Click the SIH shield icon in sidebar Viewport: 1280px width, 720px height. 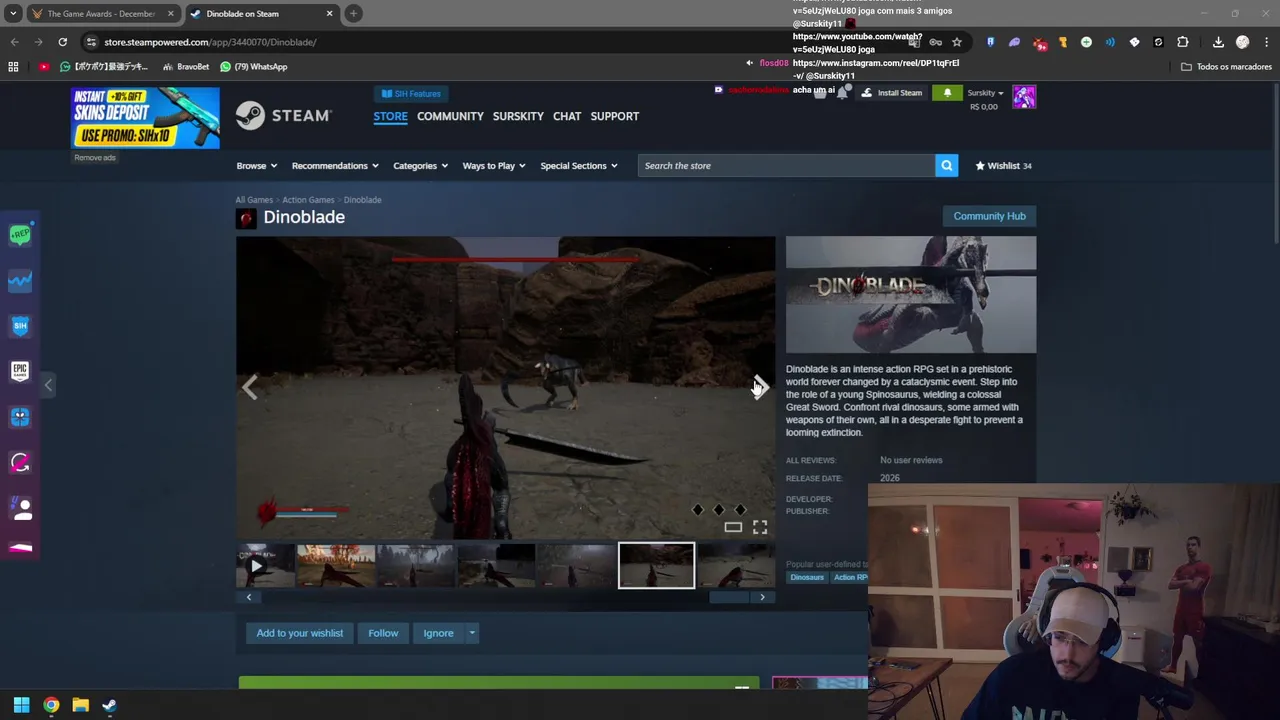pyautogui.click(x=20, y=326)
